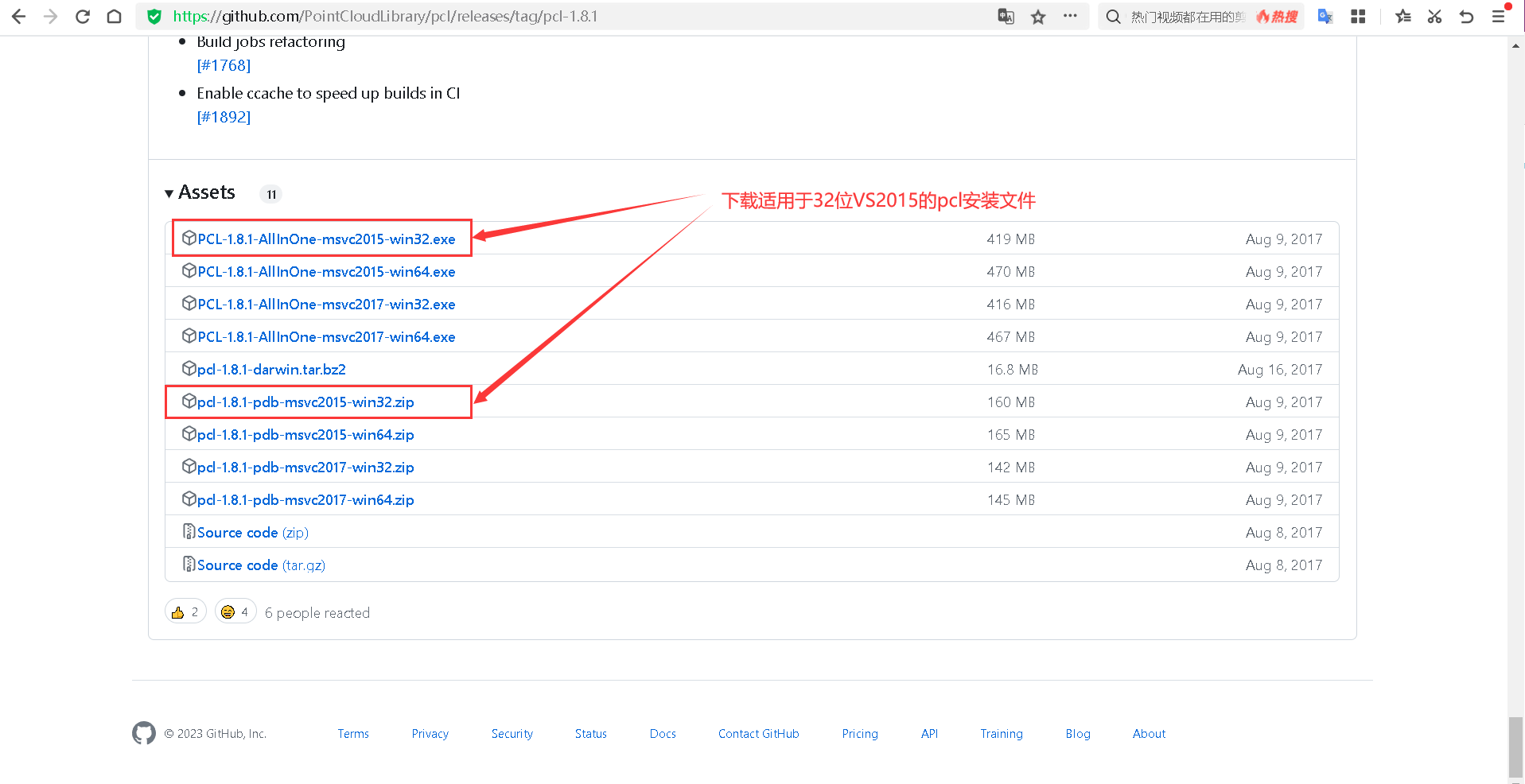Download Source code (tar.gz)
The image size is (1525, 784).
(x=261, y=565)
